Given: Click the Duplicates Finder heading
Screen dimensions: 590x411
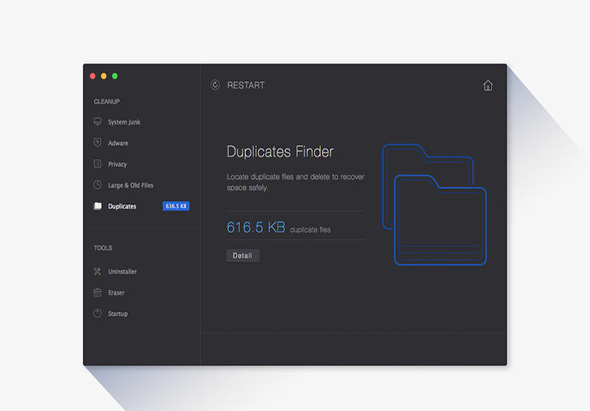Looking at the screenshot, I should pos(280,152).
